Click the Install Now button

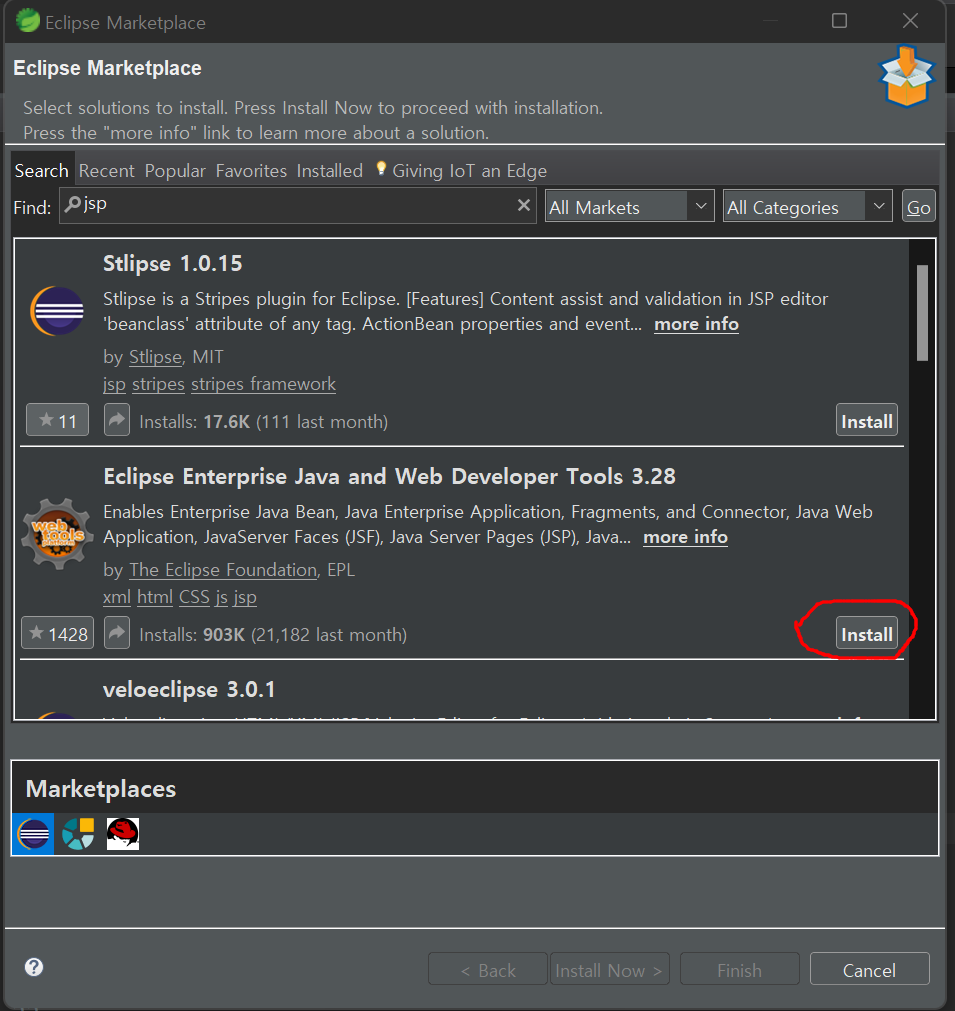(609, 969)
